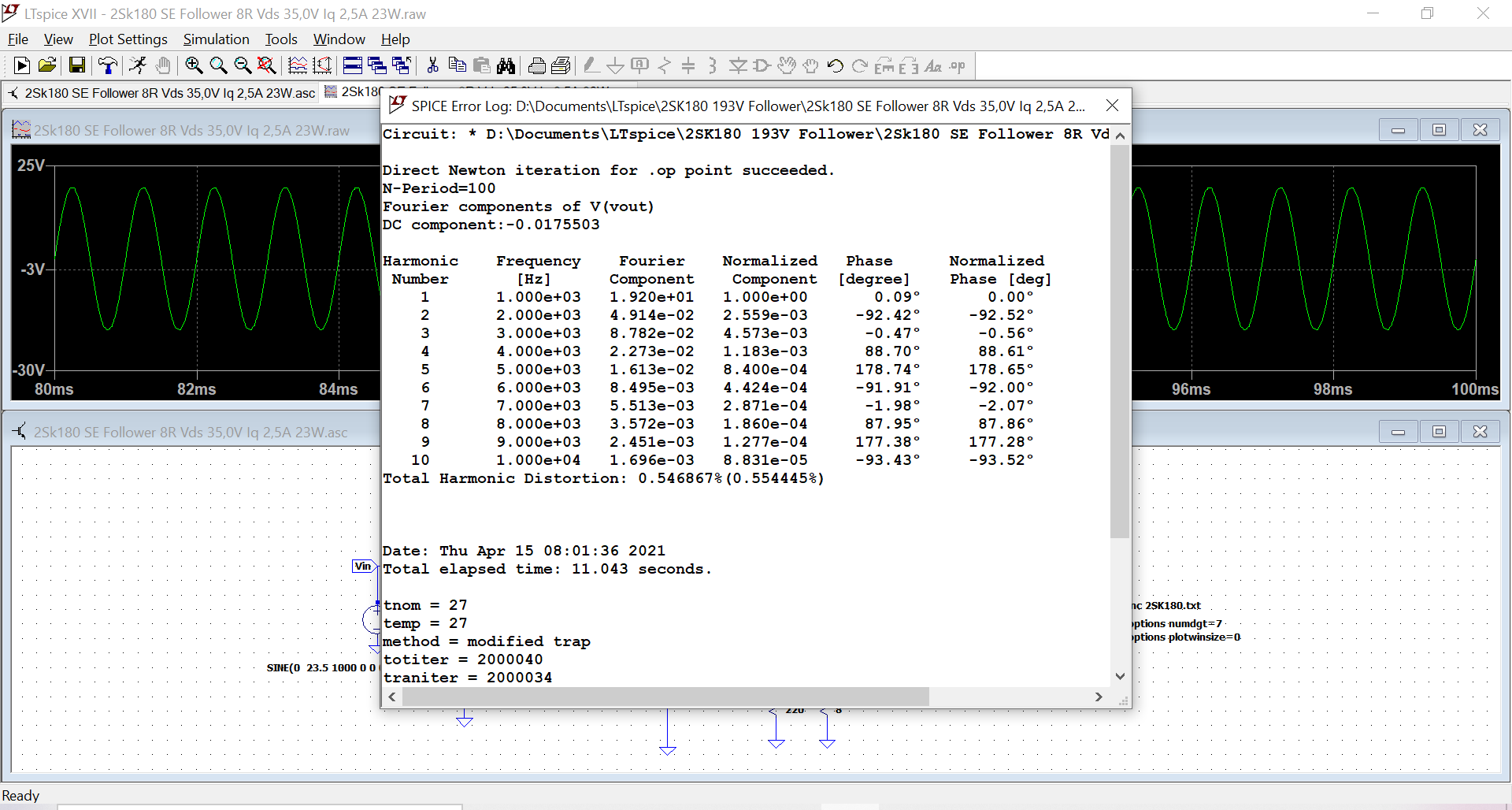Click the SPICE directive '.op' icon
This screenshot has width=1512, height=810.
pyautogui.click(x=958, y=66)
